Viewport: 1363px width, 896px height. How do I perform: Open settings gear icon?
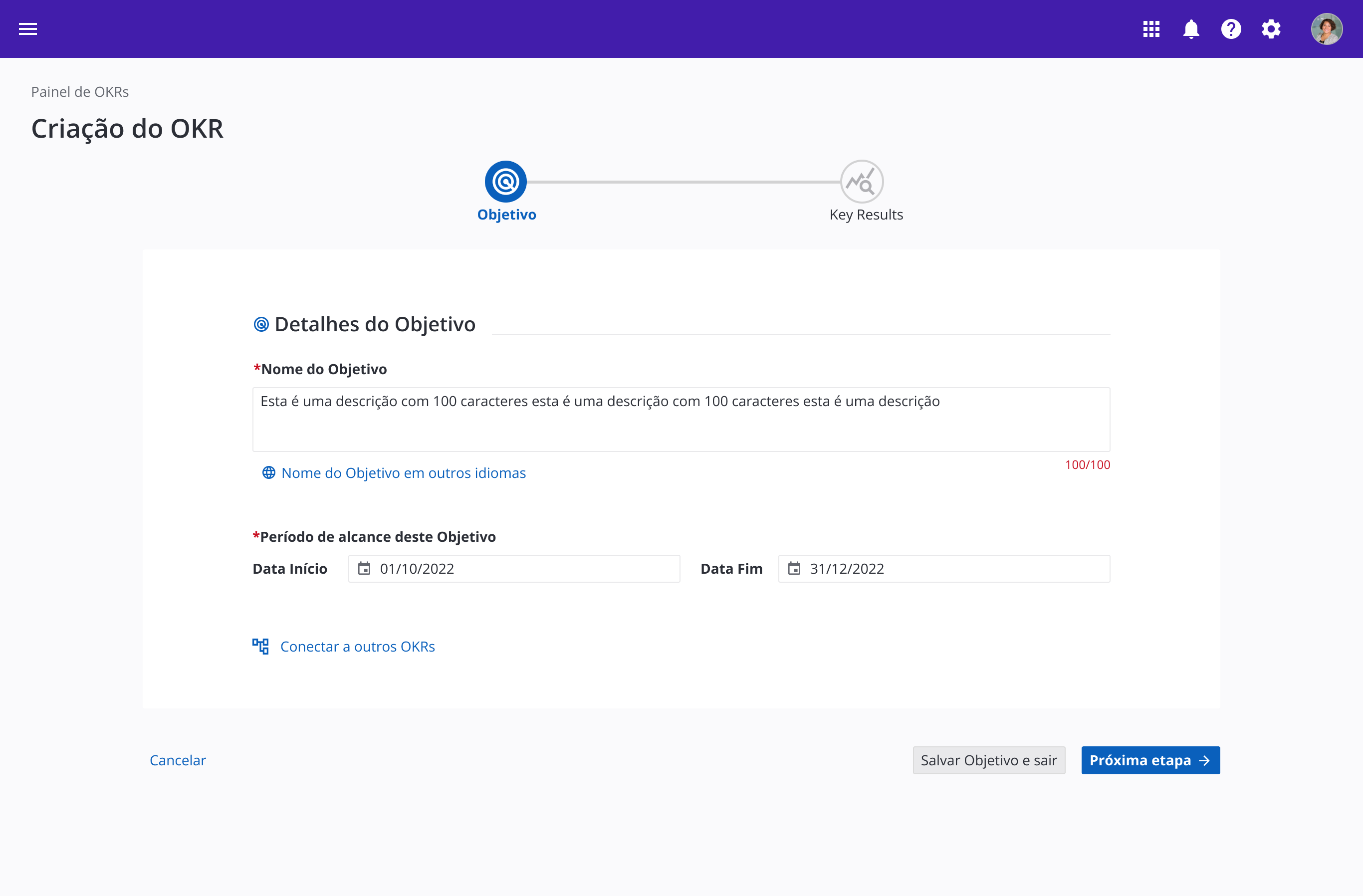coord(1271,28)
